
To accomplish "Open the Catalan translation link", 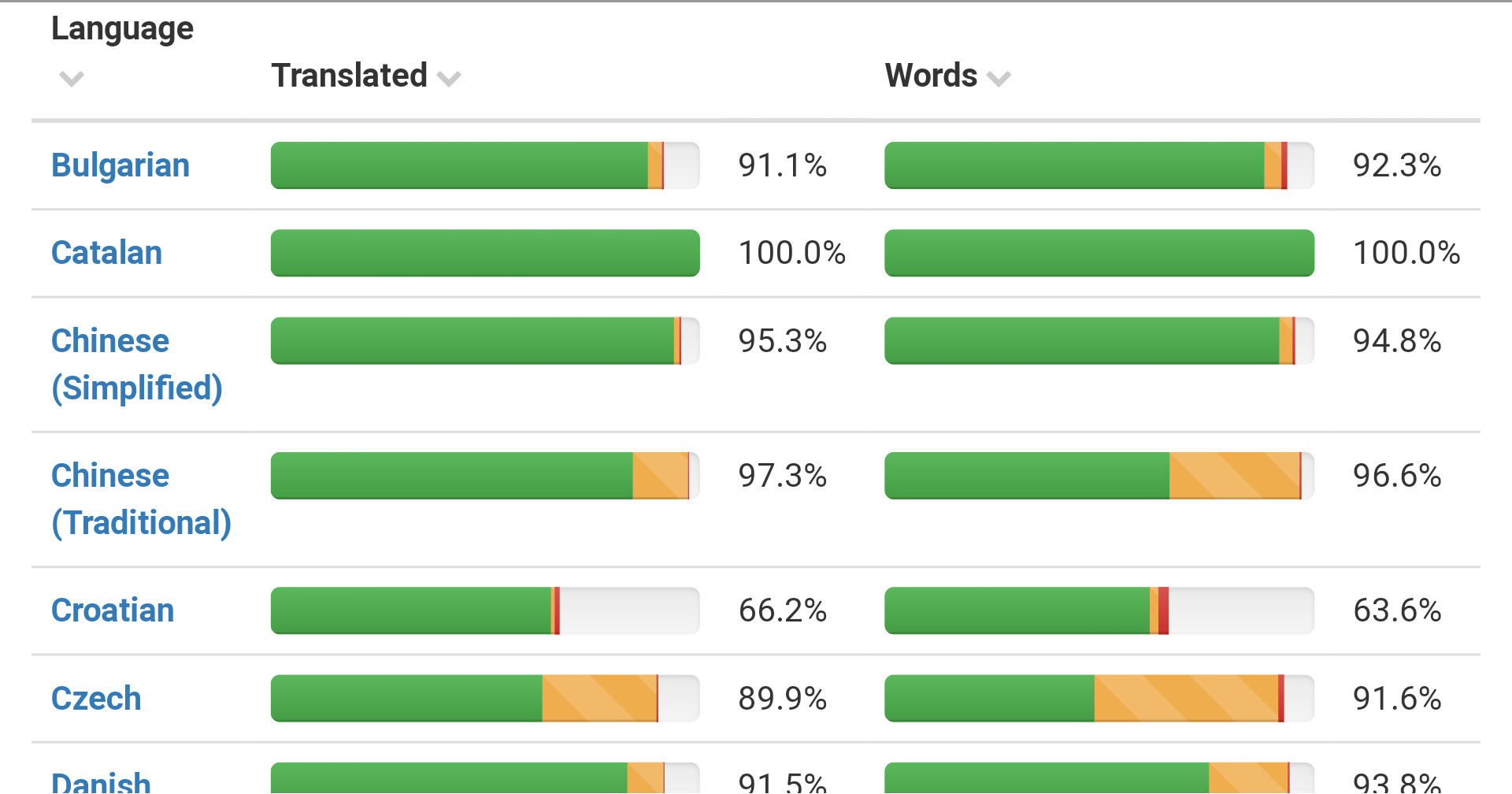I will tap(106, 253).
